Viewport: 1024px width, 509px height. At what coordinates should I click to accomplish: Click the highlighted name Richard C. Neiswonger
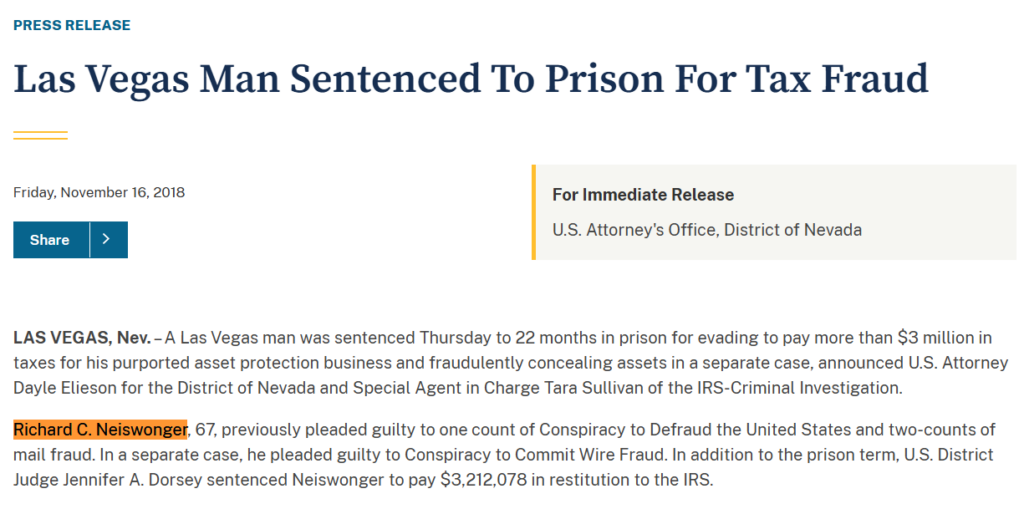pyautogui.click(x=100, y=429)
